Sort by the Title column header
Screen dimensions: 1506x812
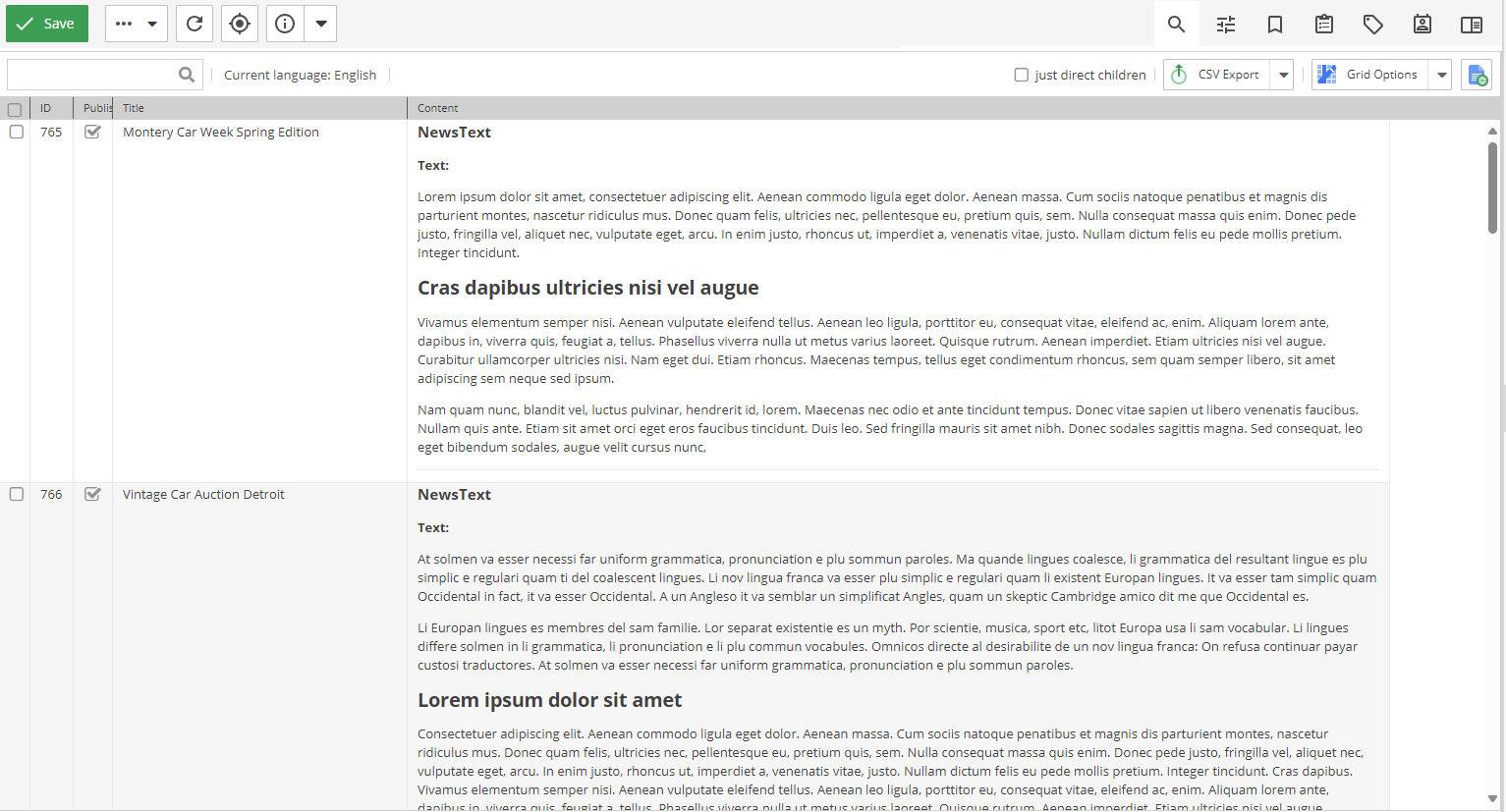point(133,108)
